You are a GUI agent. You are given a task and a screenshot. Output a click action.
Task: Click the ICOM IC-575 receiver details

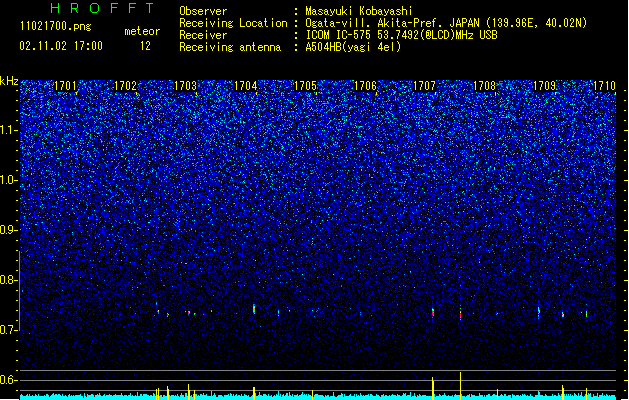point(402,35)
